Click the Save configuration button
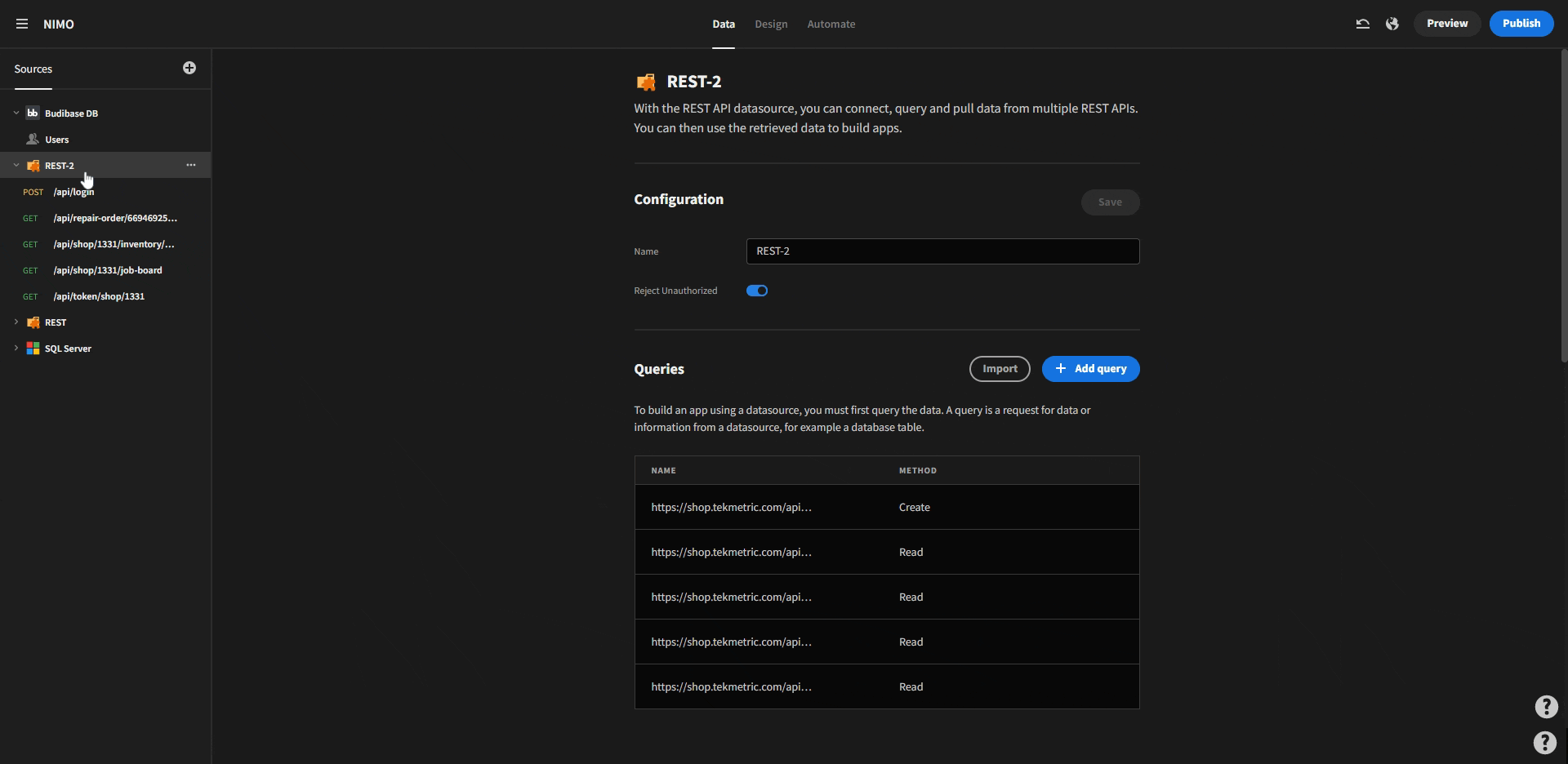Viewport: 1568px width, 764px height. [x=1110, y=202]
